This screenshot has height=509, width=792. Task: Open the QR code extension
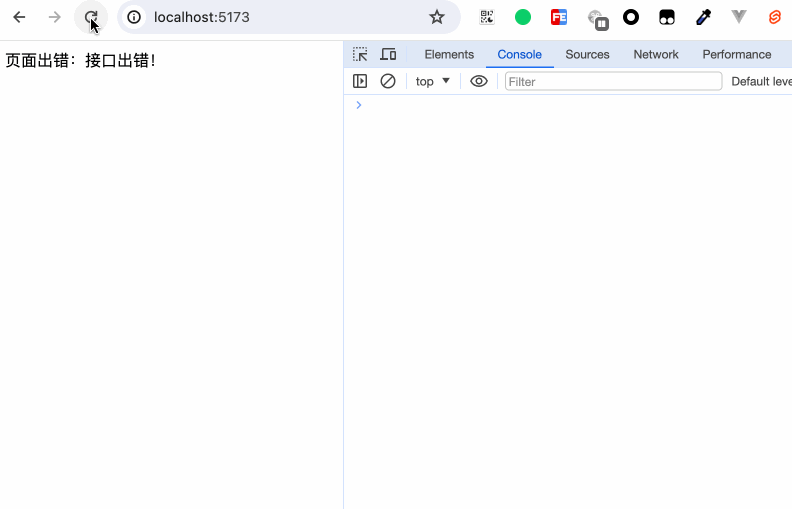[x=487, y=17]
